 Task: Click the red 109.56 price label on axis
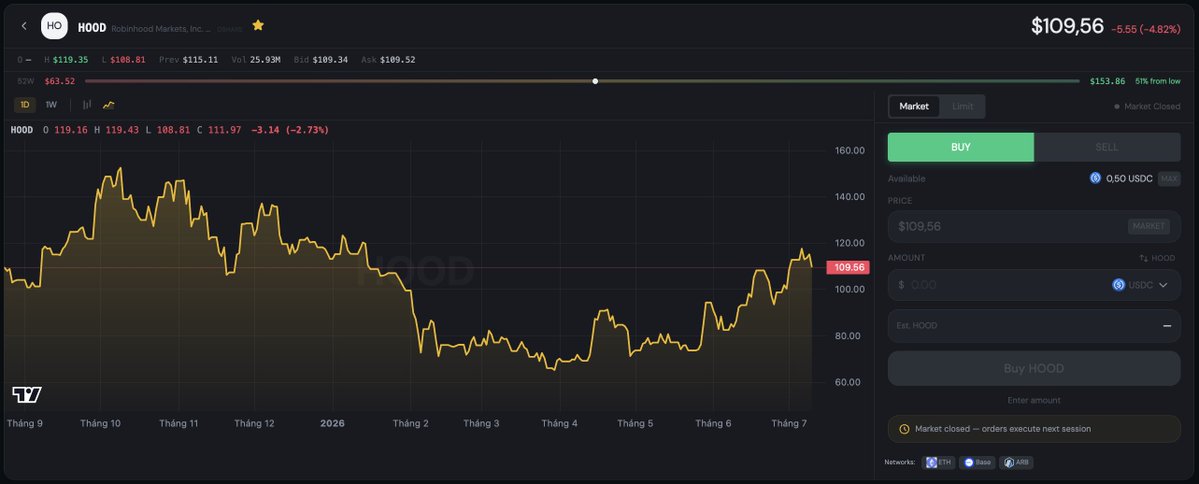click(848, 268)
